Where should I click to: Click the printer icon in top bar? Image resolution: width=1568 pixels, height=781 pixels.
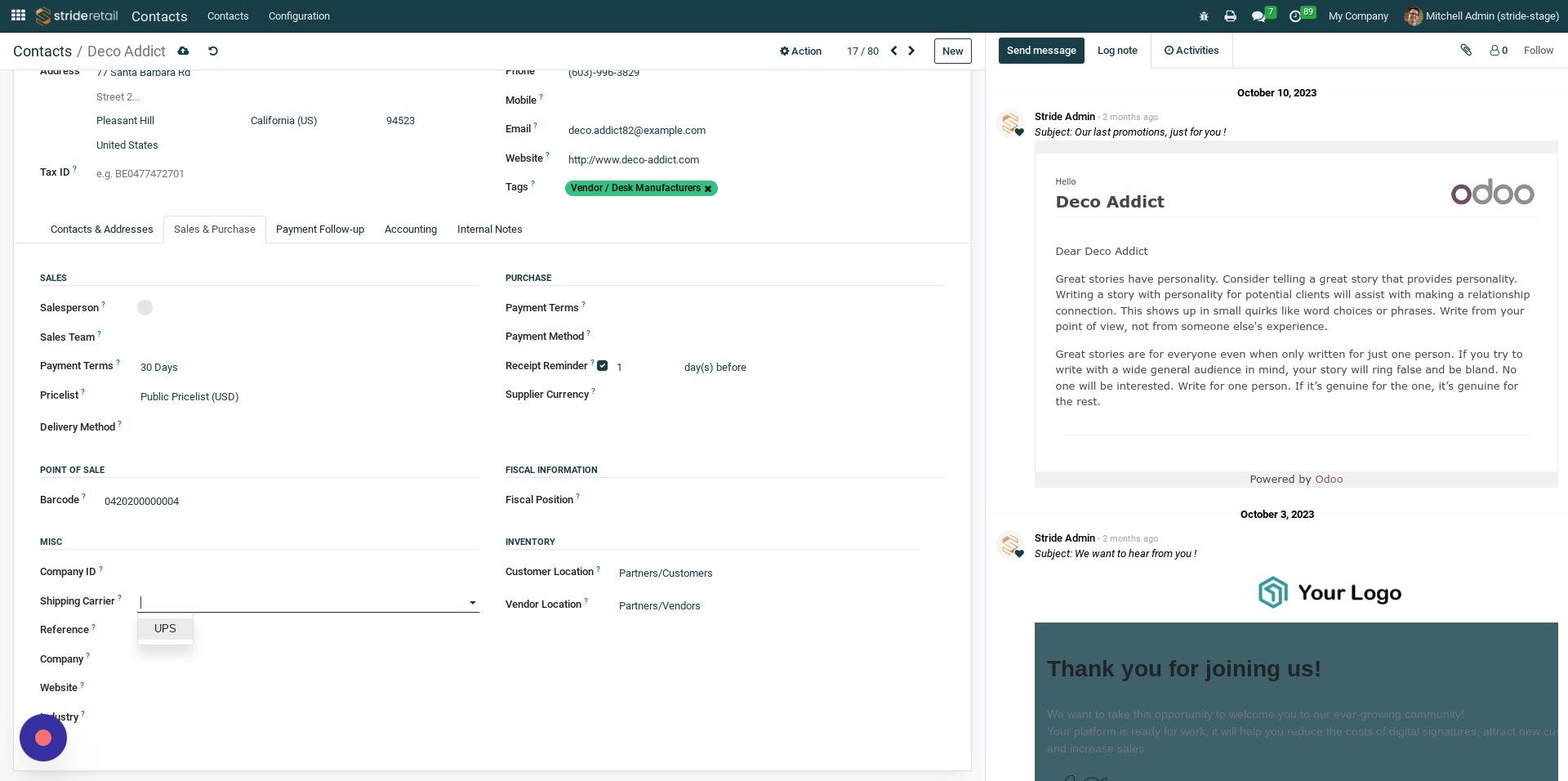point(1230,16)
